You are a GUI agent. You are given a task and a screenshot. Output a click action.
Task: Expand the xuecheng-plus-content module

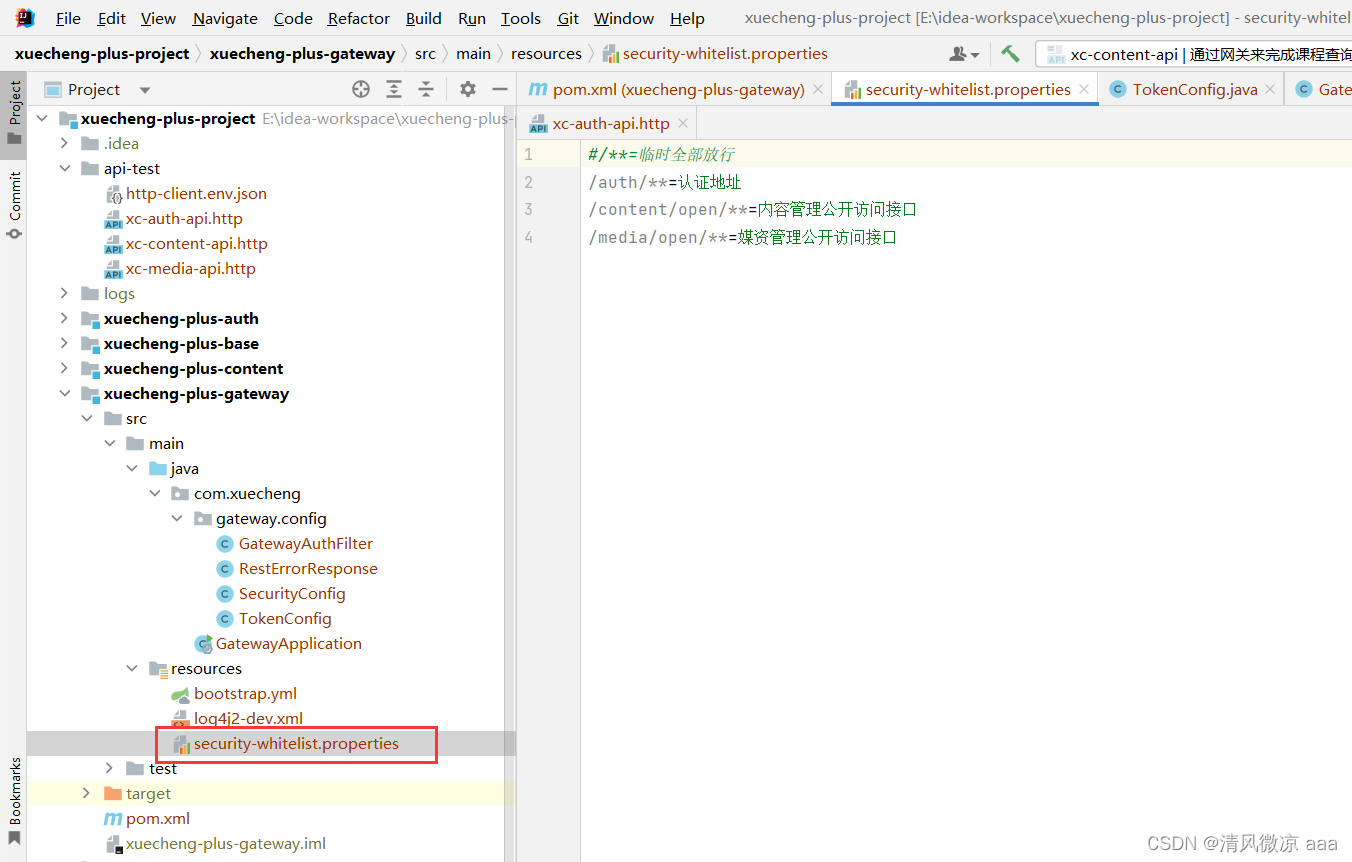coord(65,368)
